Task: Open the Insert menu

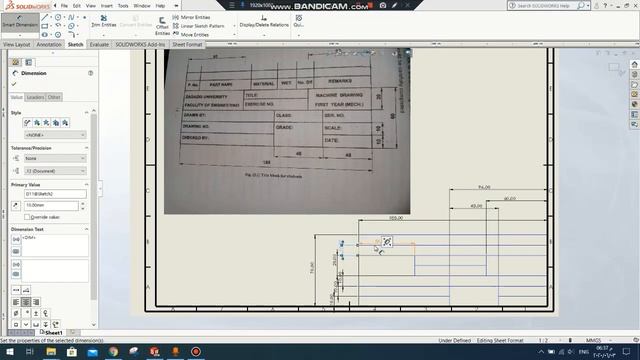Action: [x=107, y=6]
